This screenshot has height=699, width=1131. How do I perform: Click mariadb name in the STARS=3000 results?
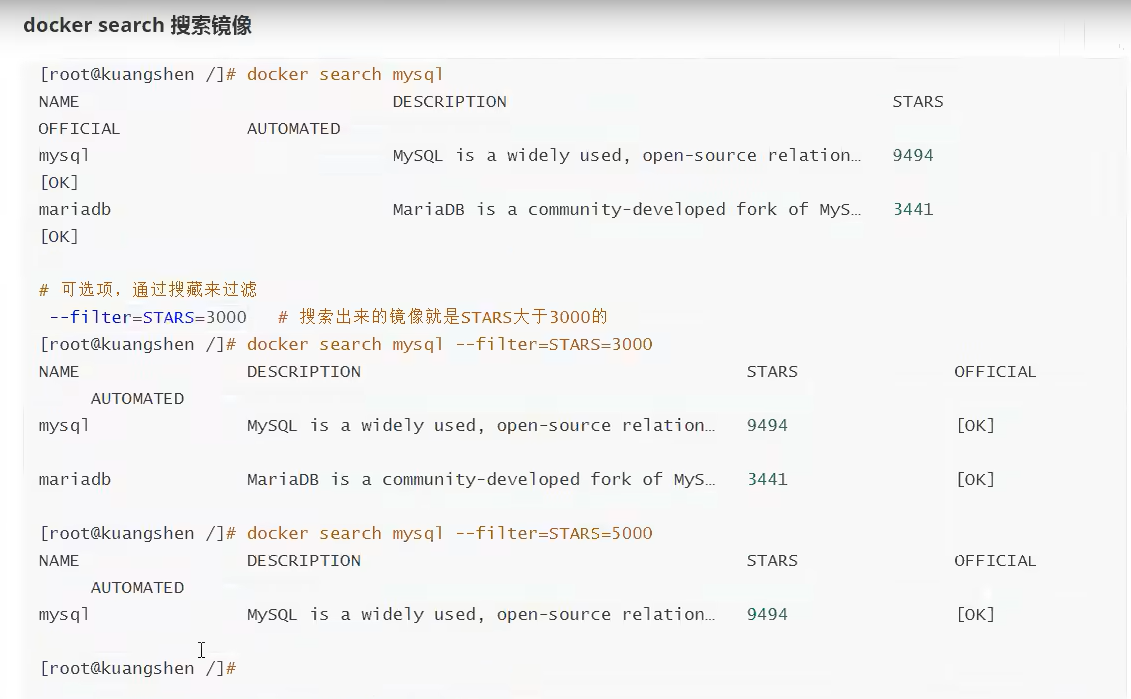75,480
